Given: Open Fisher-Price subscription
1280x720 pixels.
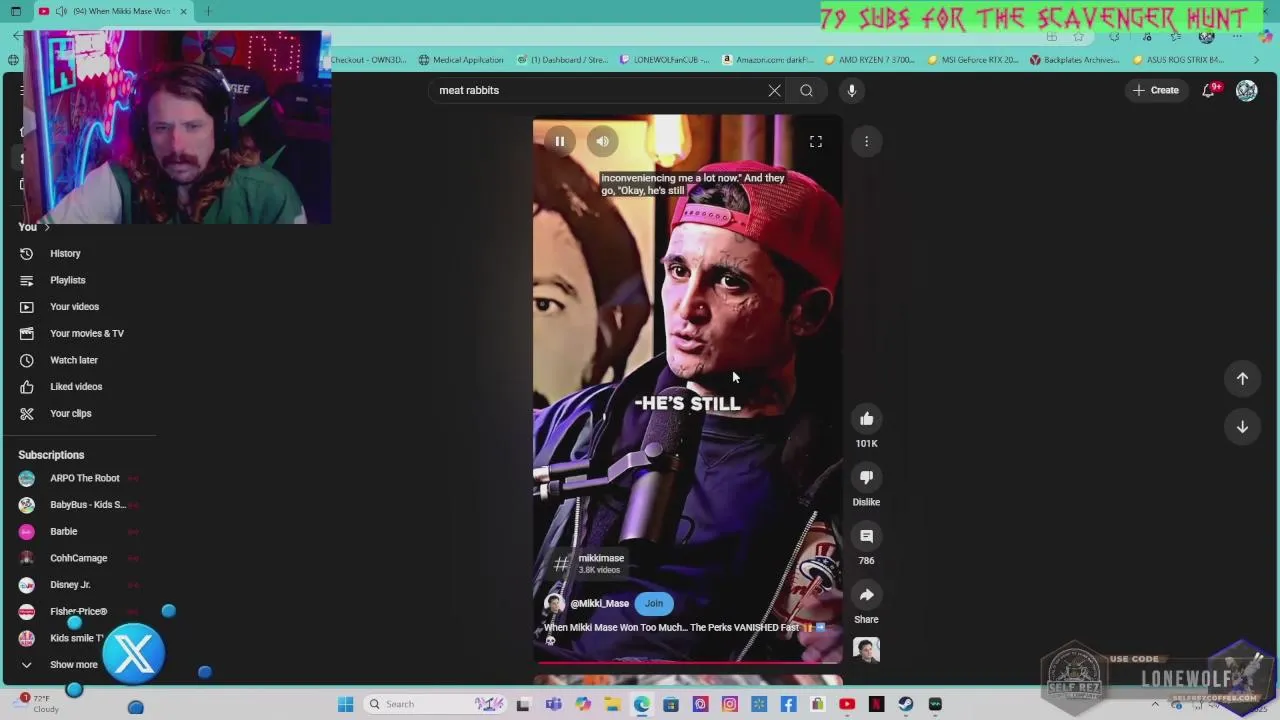Looking at the screenshot, I should pyautogui.click(x=78, y=611).
